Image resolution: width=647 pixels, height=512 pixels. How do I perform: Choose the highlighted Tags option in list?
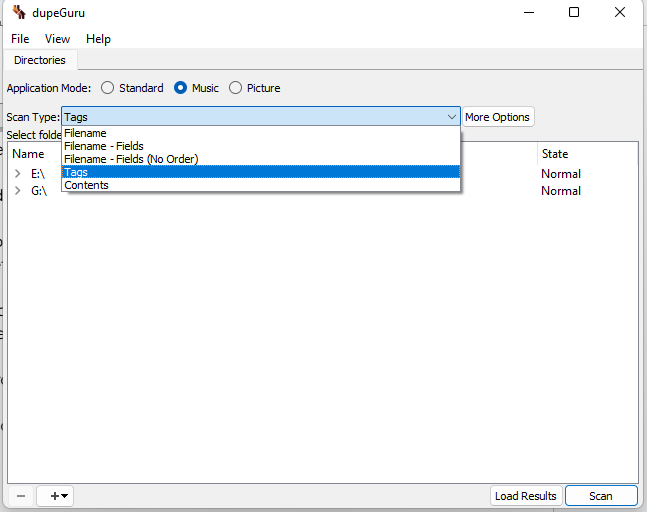261,172
